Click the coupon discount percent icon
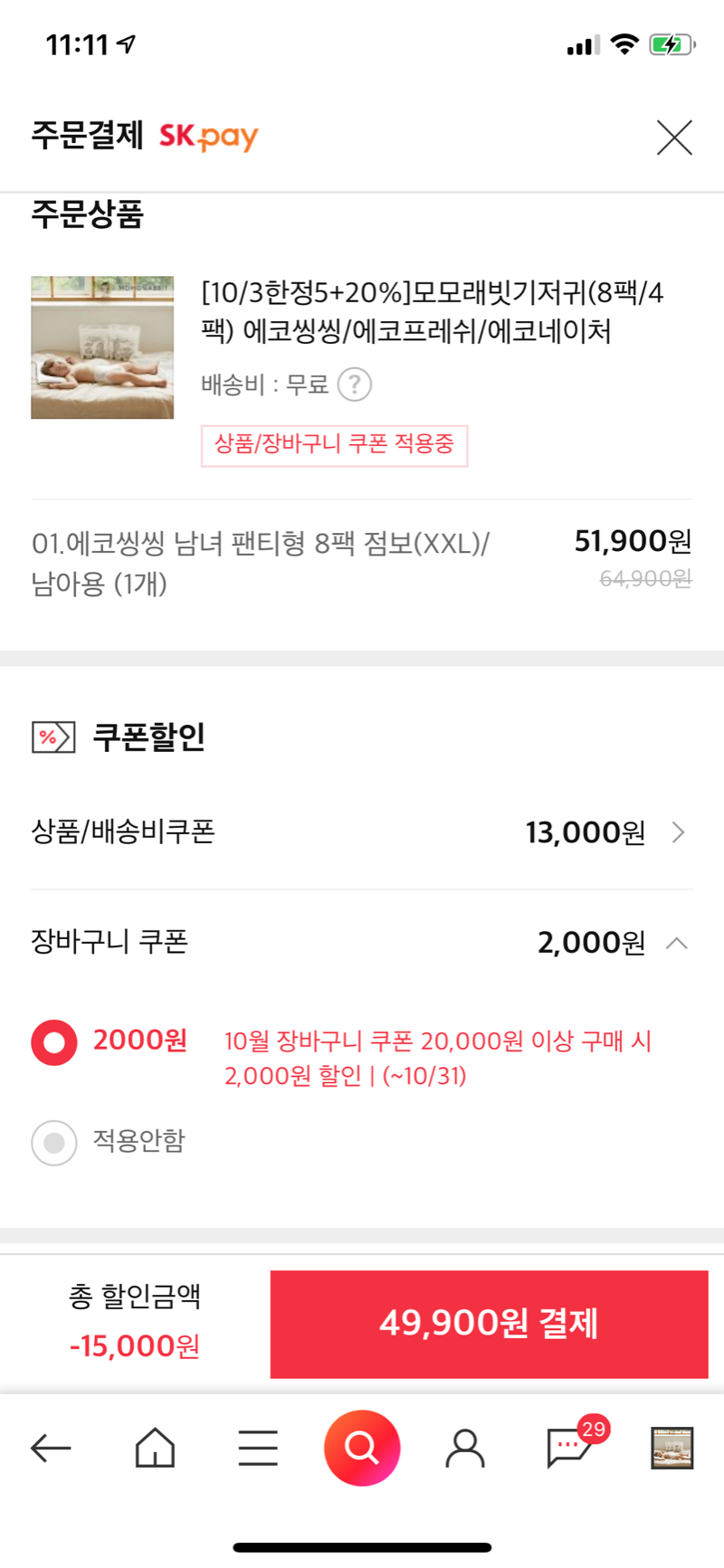 point(52,737)
